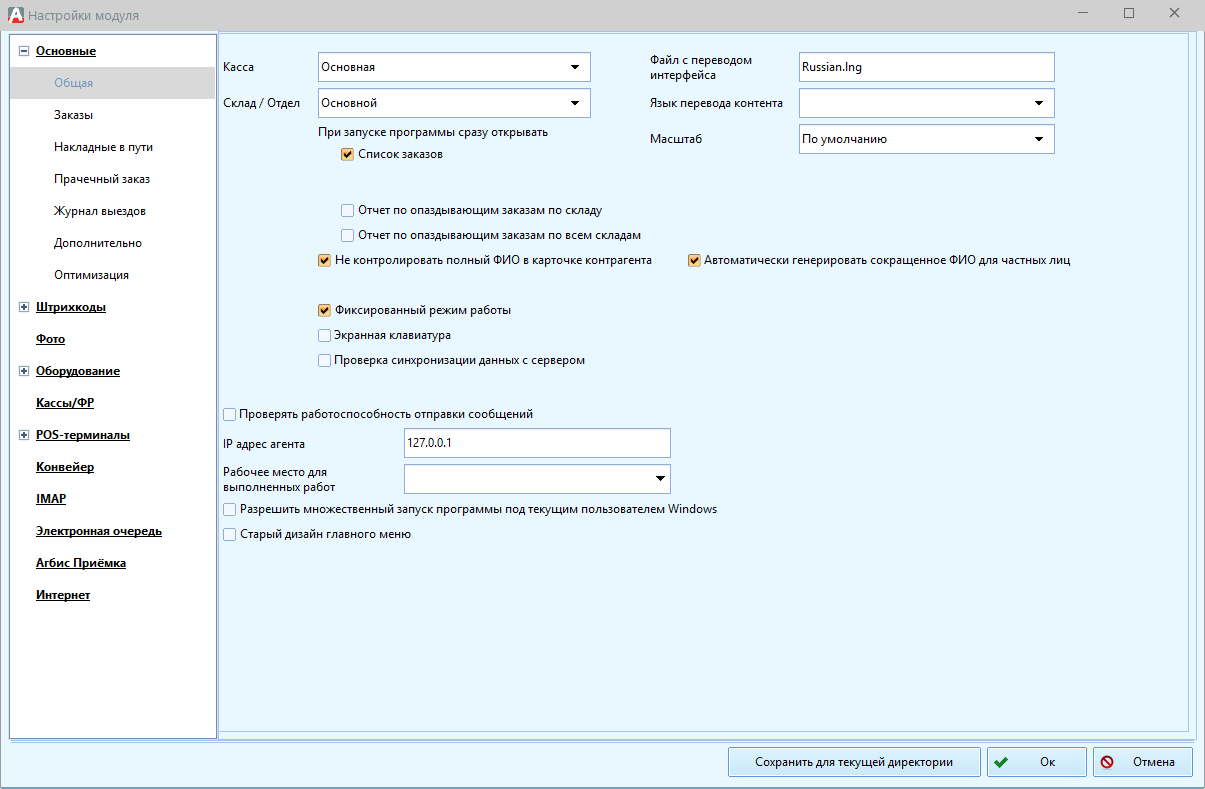Click the Отмена button
This screenshot has height=789, width=1205.
(1142, 762)
